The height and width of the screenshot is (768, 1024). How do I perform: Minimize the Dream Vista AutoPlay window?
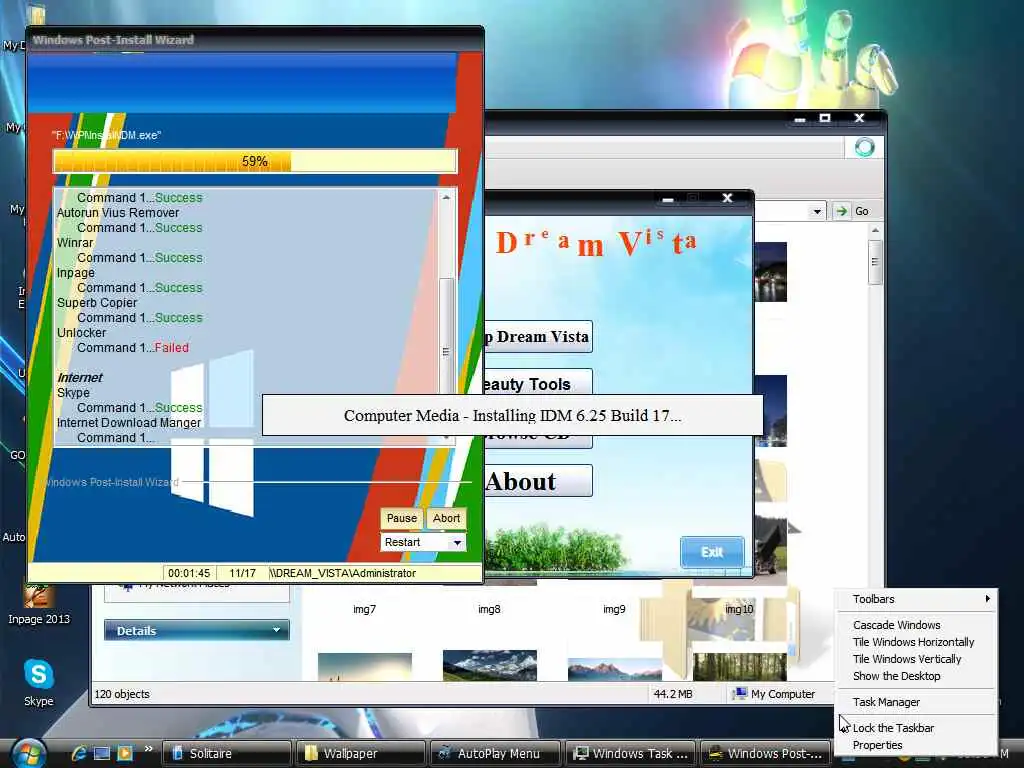[667, 199]
